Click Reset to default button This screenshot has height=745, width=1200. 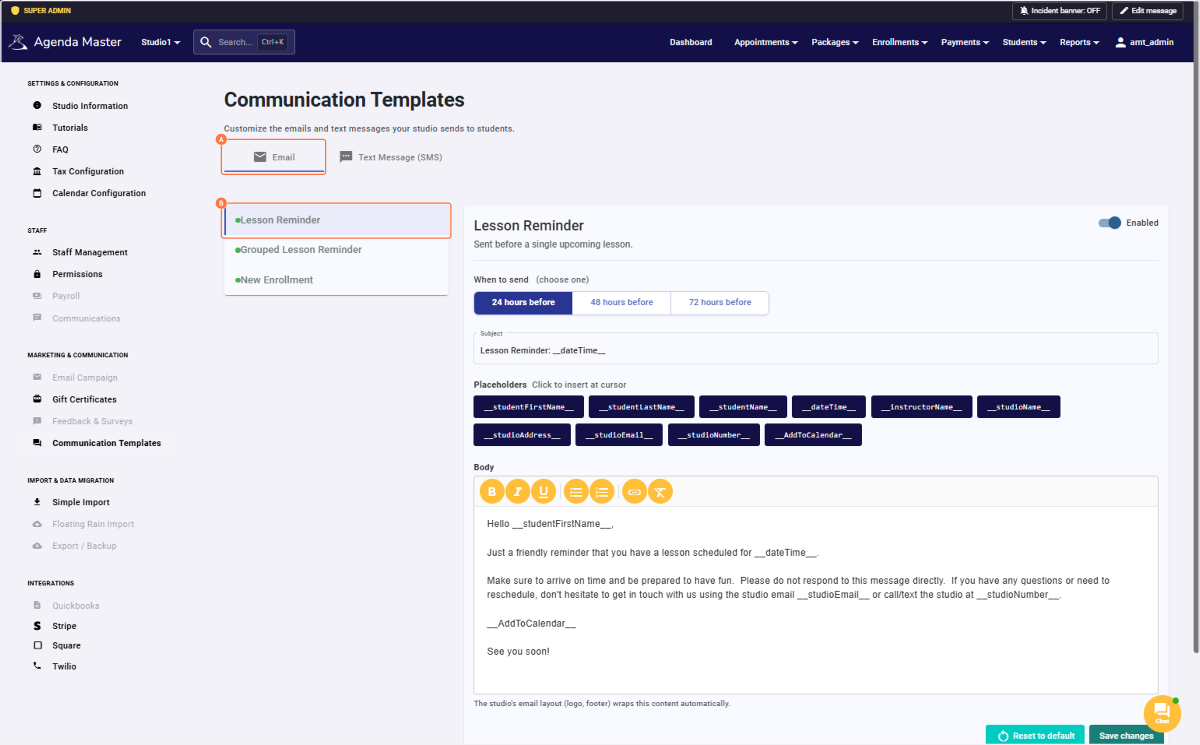tap(1035, 735)
